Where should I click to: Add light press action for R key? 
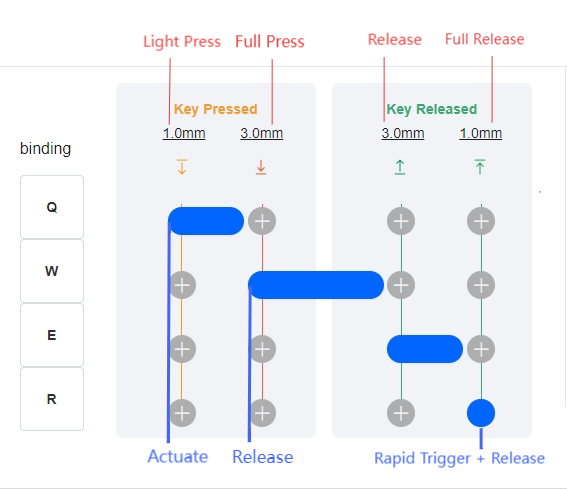click(x=182, y=413)
